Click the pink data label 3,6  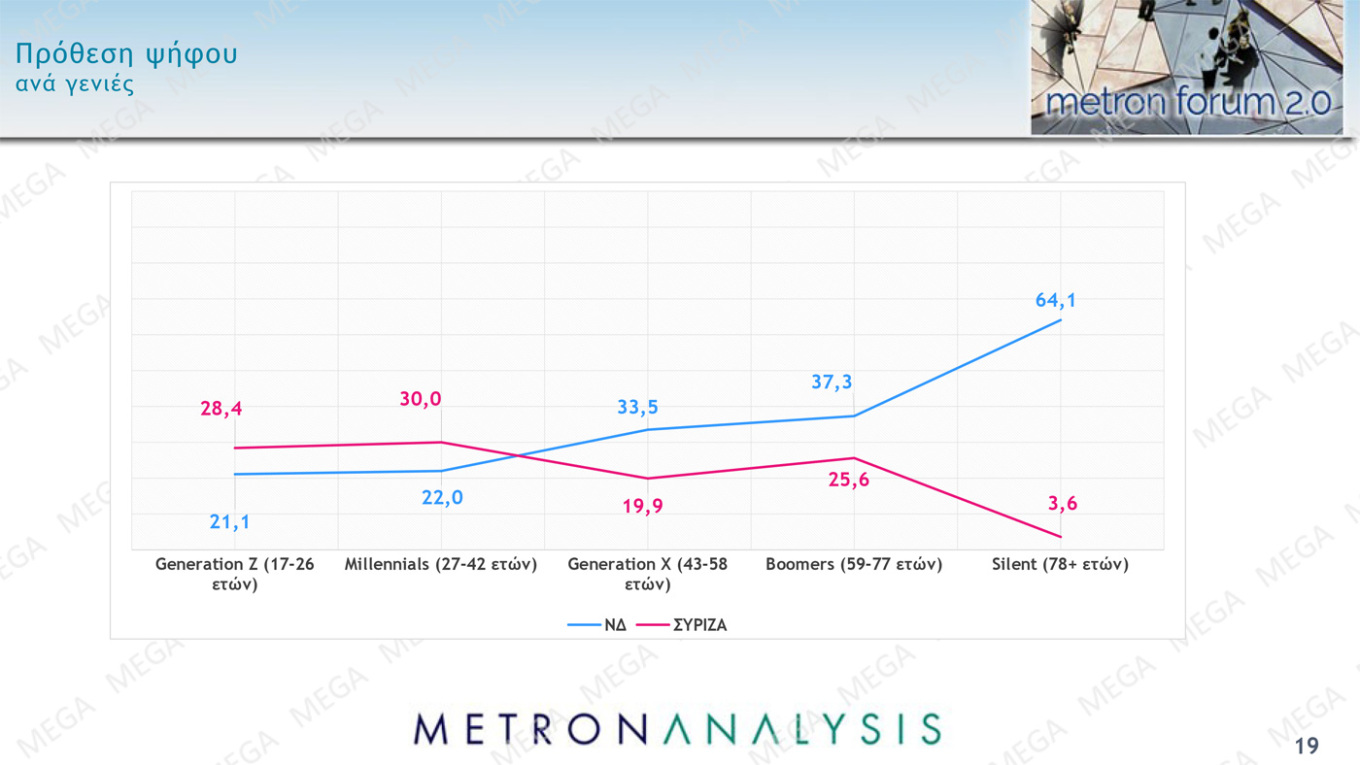[1063, 503]
